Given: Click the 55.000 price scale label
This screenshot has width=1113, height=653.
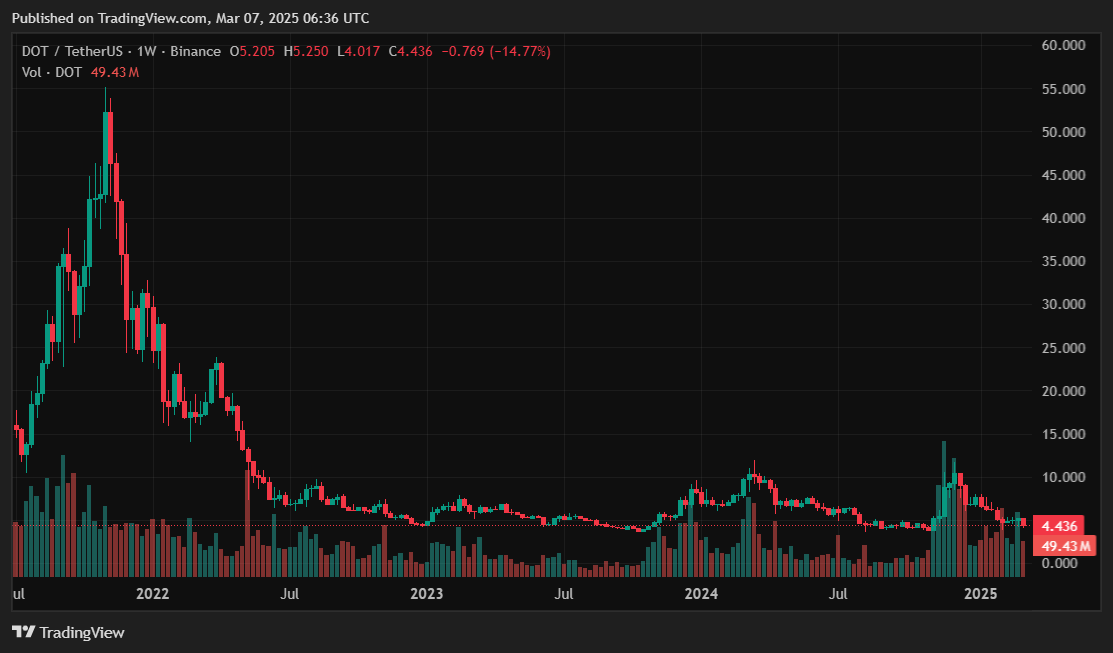Looking at the screenshot, I should point(1063,89).
